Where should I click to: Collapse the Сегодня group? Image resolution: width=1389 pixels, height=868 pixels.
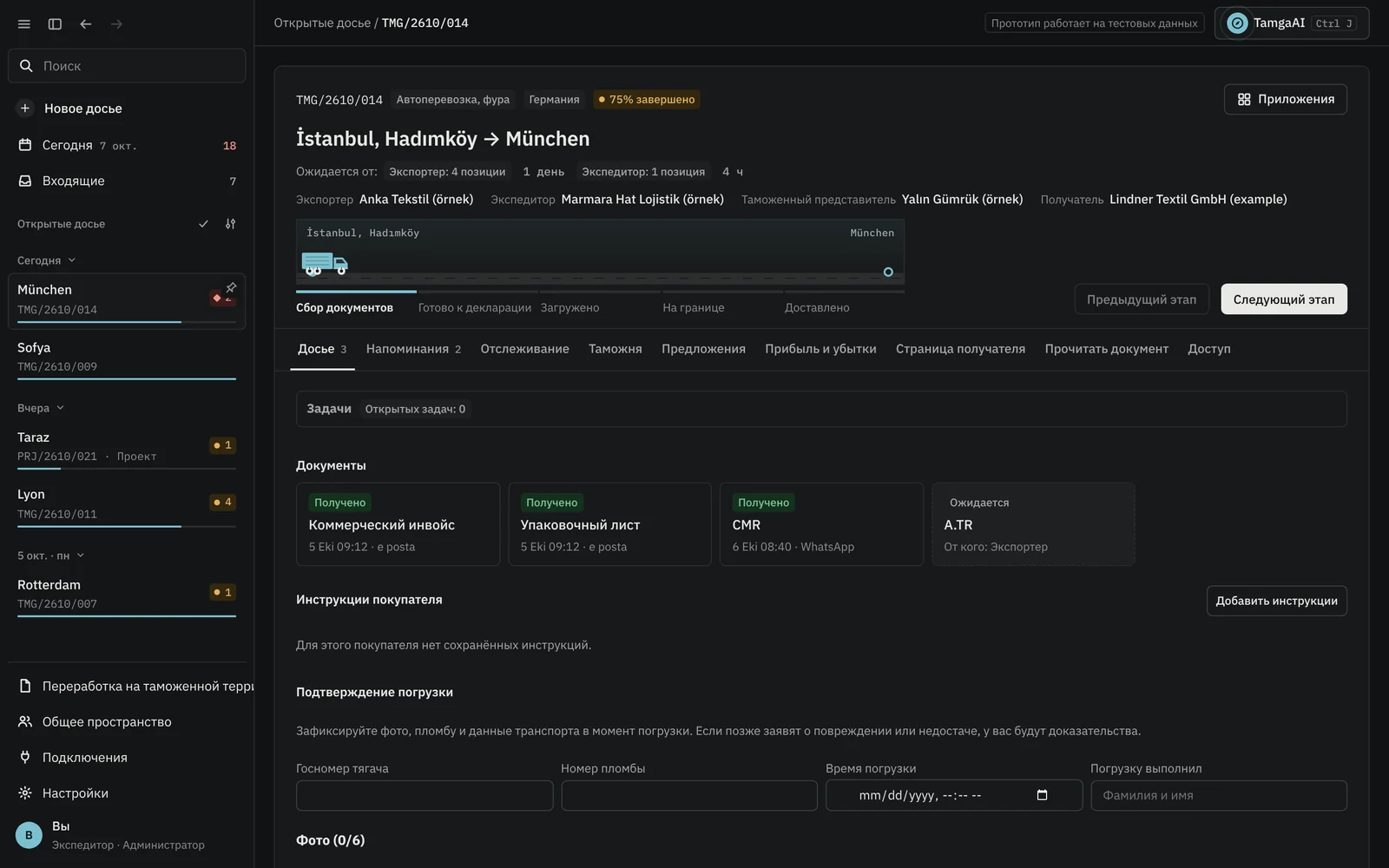[x=47, y=260]
